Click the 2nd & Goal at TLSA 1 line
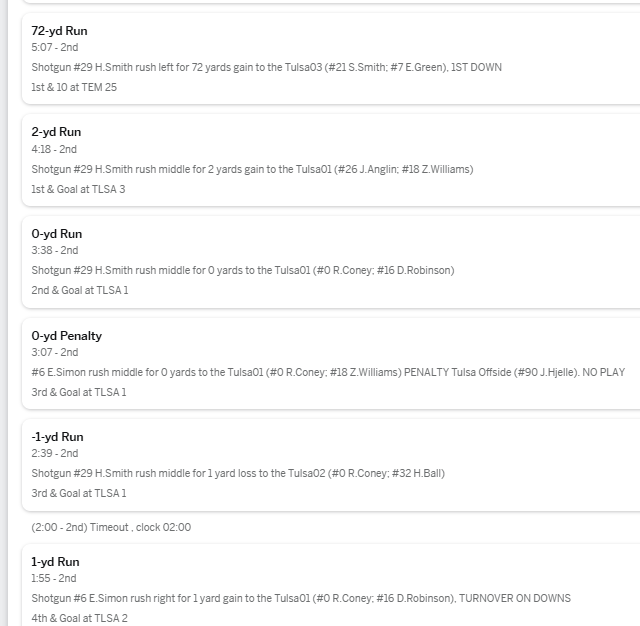The image size is (640, 626). (x=80, y=290)
